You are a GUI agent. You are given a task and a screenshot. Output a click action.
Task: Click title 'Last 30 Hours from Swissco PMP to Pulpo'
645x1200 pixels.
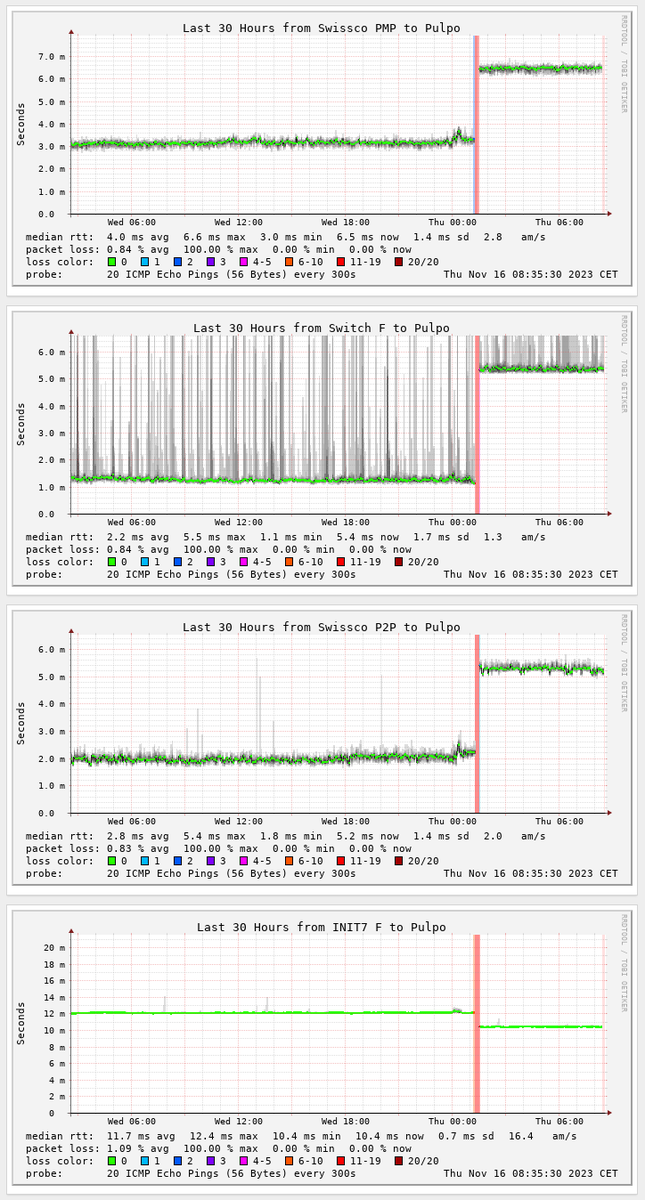(321, 28)
